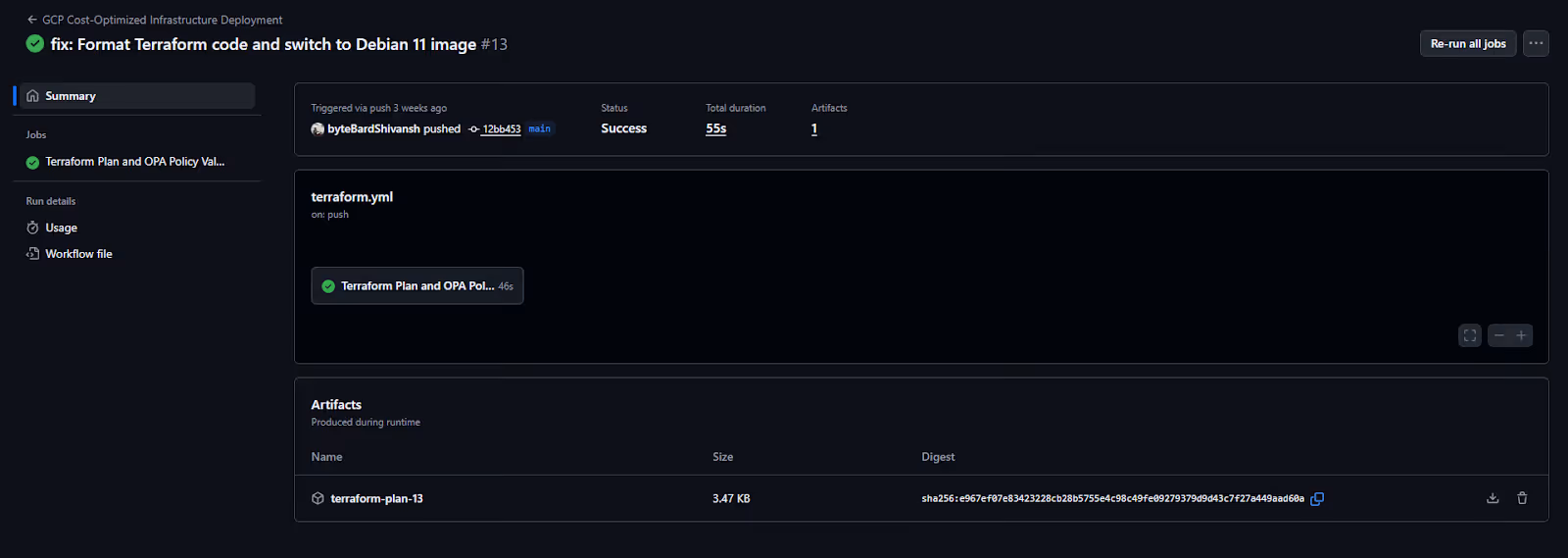Viewport: 1568px width, 558px height.
Task: Go back to GCP Cost-Optimized Infrastructure Deployment
Action: click(155, 20)
